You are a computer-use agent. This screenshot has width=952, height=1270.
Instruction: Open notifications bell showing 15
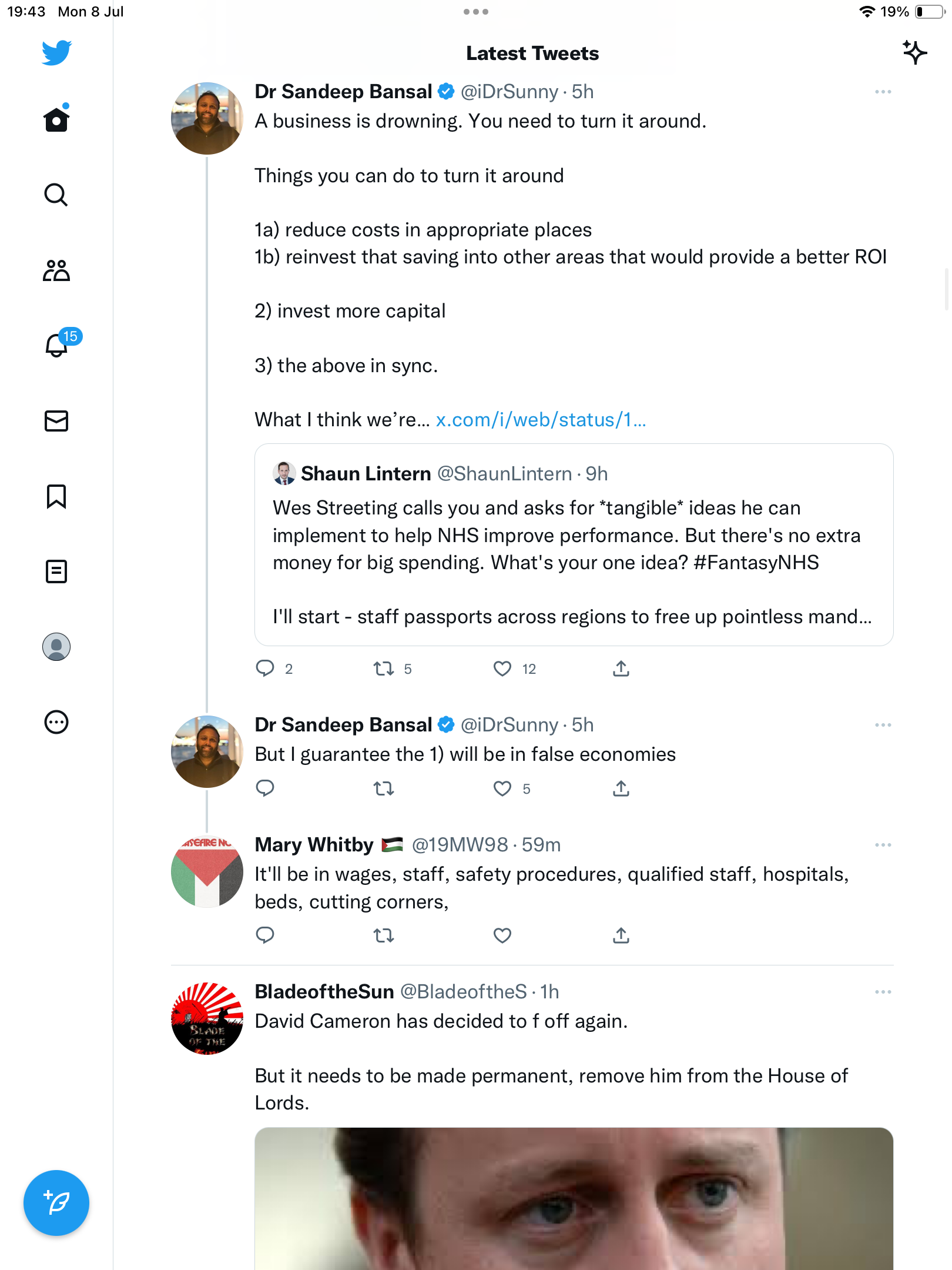57,345
